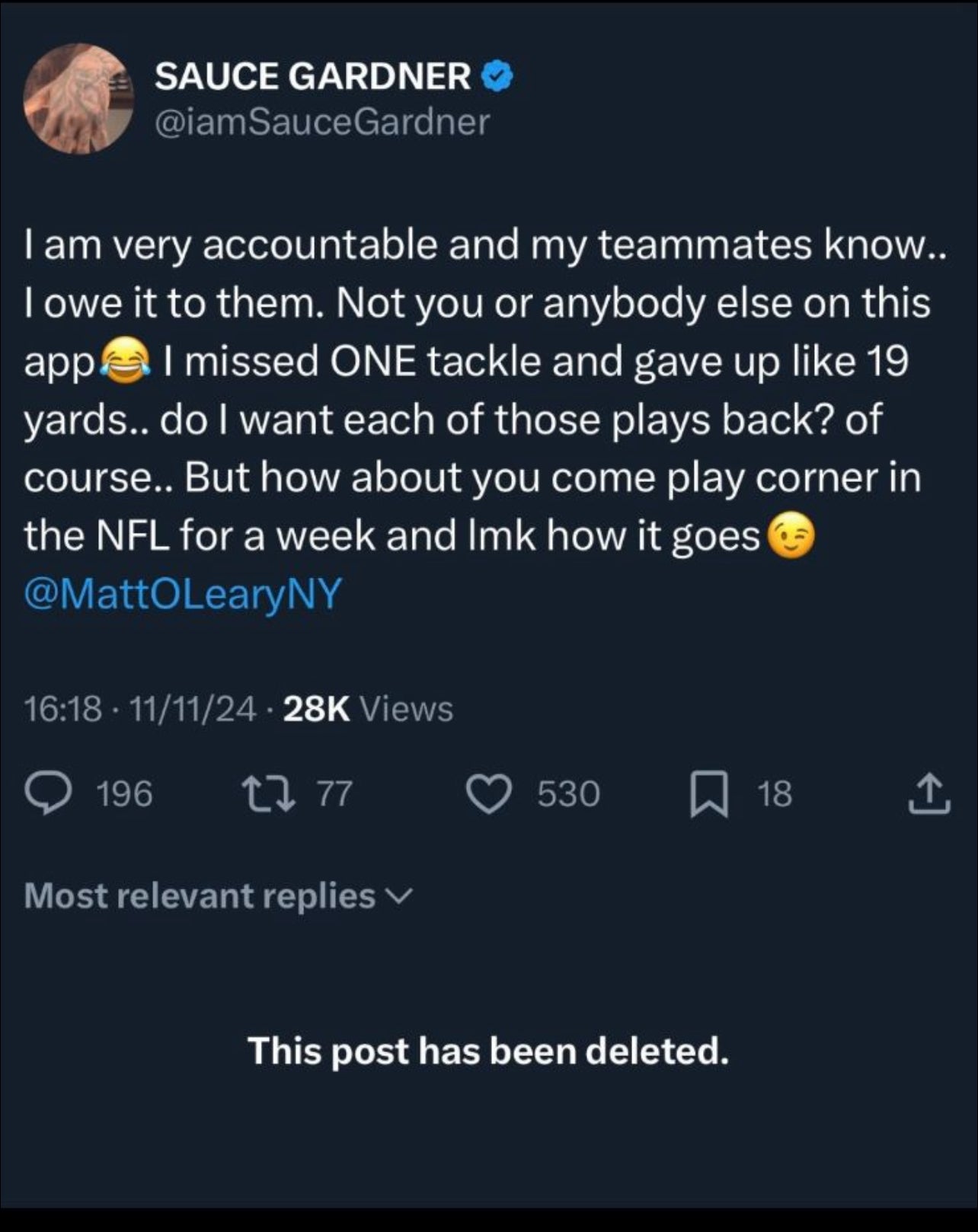Open Sauce Gardner's profile picture

[x=78, y=98]
